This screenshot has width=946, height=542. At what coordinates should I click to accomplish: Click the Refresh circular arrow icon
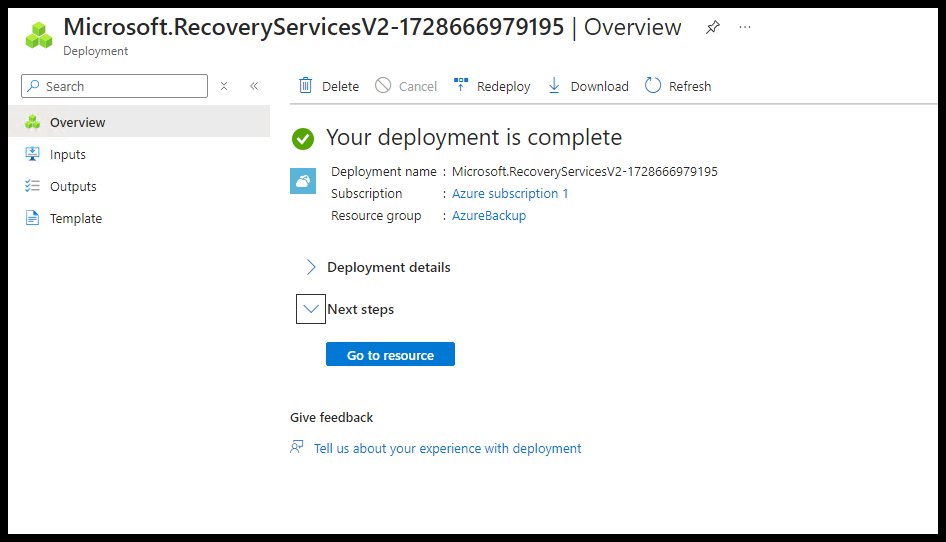pyautogui.click(x=653, y=86)
